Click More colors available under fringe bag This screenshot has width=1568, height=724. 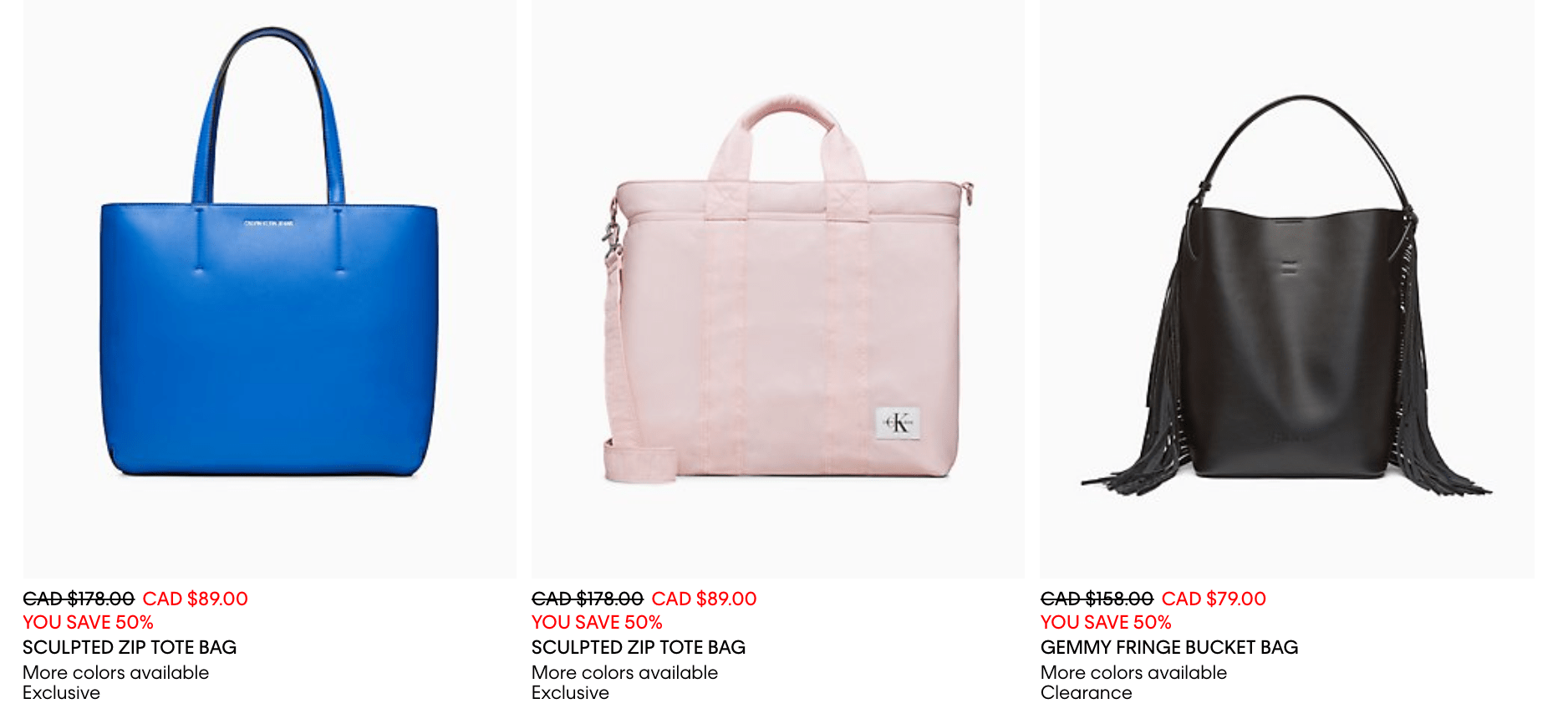click(1134, 672)
